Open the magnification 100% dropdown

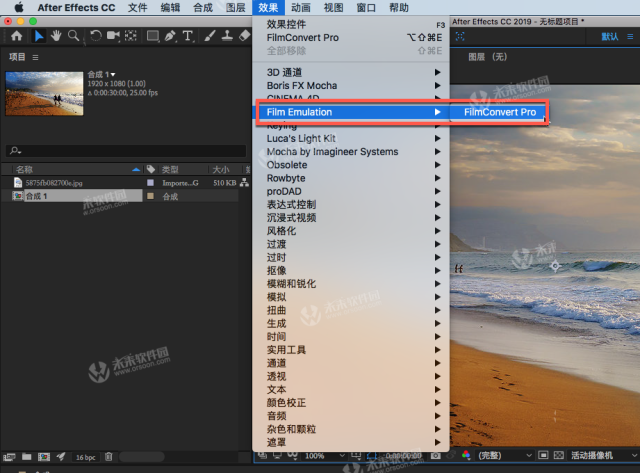point(324,455)
